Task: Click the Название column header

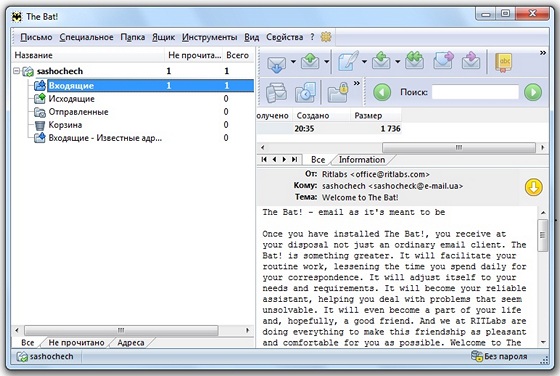Action: (88, 55)
